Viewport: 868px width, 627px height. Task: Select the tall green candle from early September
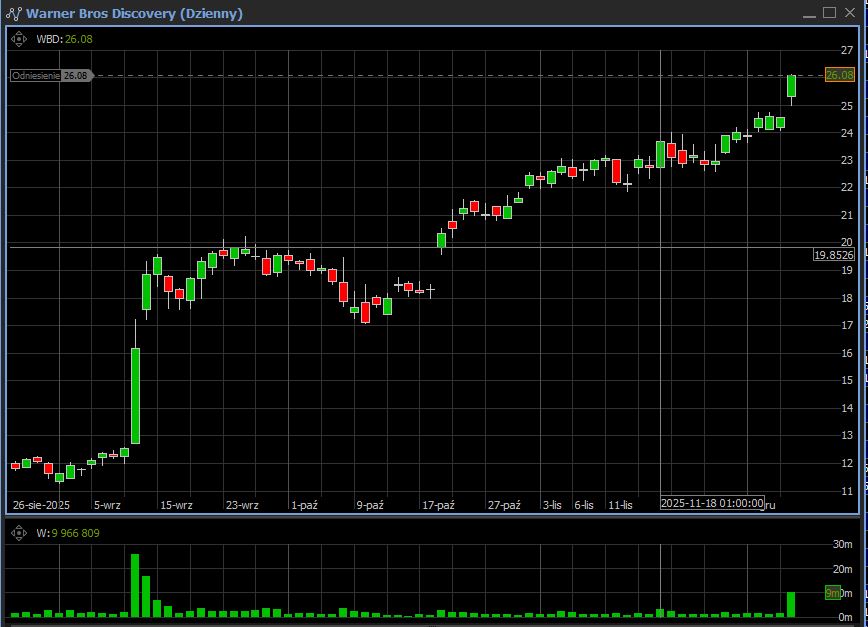click(x=135, y=395)
